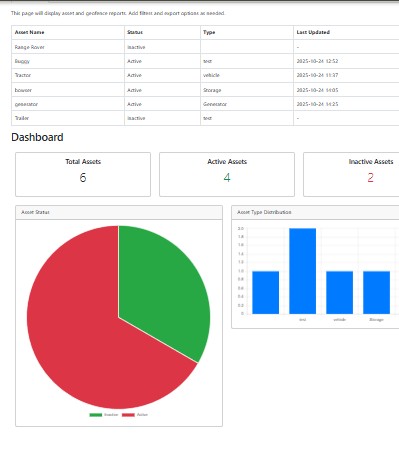Click Active status in Buggy row
The image size is (399, 461).
tap(134, 61)
